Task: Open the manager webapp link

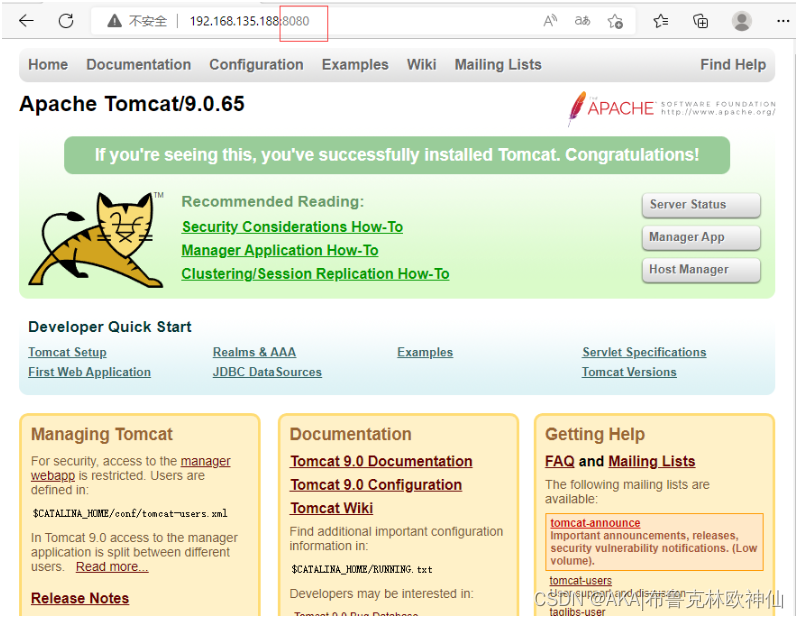Action: point(205,461)
